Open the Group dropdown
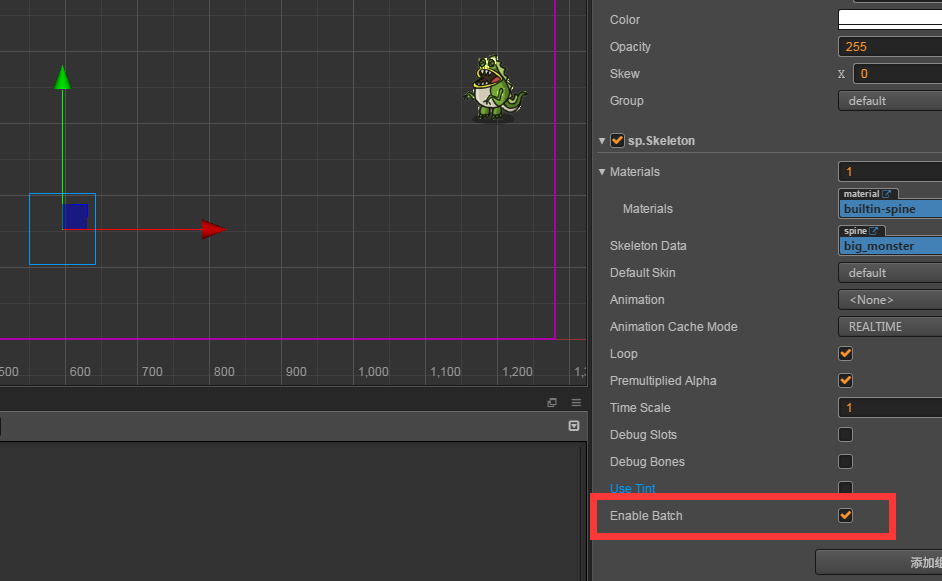Screen dimensions: 942x581 (x=890, y=101)
